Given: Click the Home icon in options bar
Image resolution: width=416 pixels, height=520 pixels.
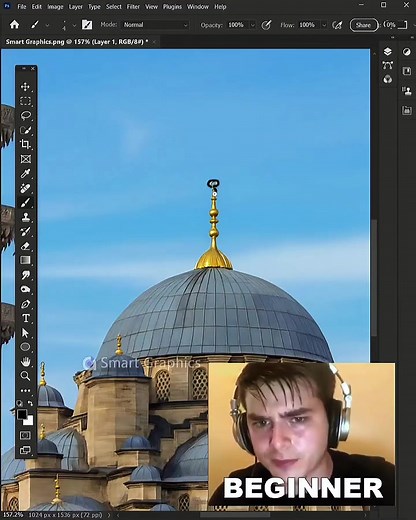Looking at the screenshot, I should coord(14,24).
